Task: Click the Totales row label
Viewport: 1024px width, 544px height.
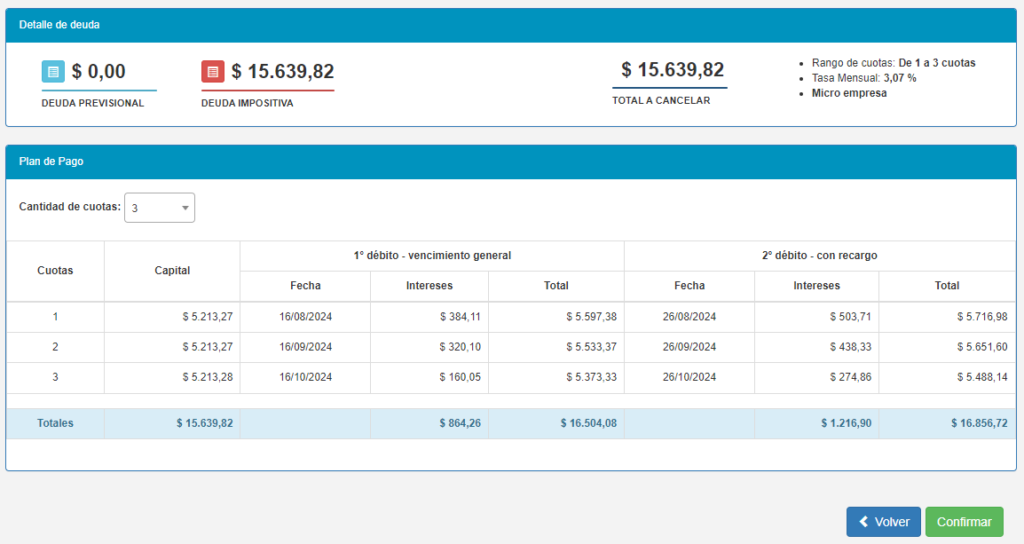Action: coord(55,423)
